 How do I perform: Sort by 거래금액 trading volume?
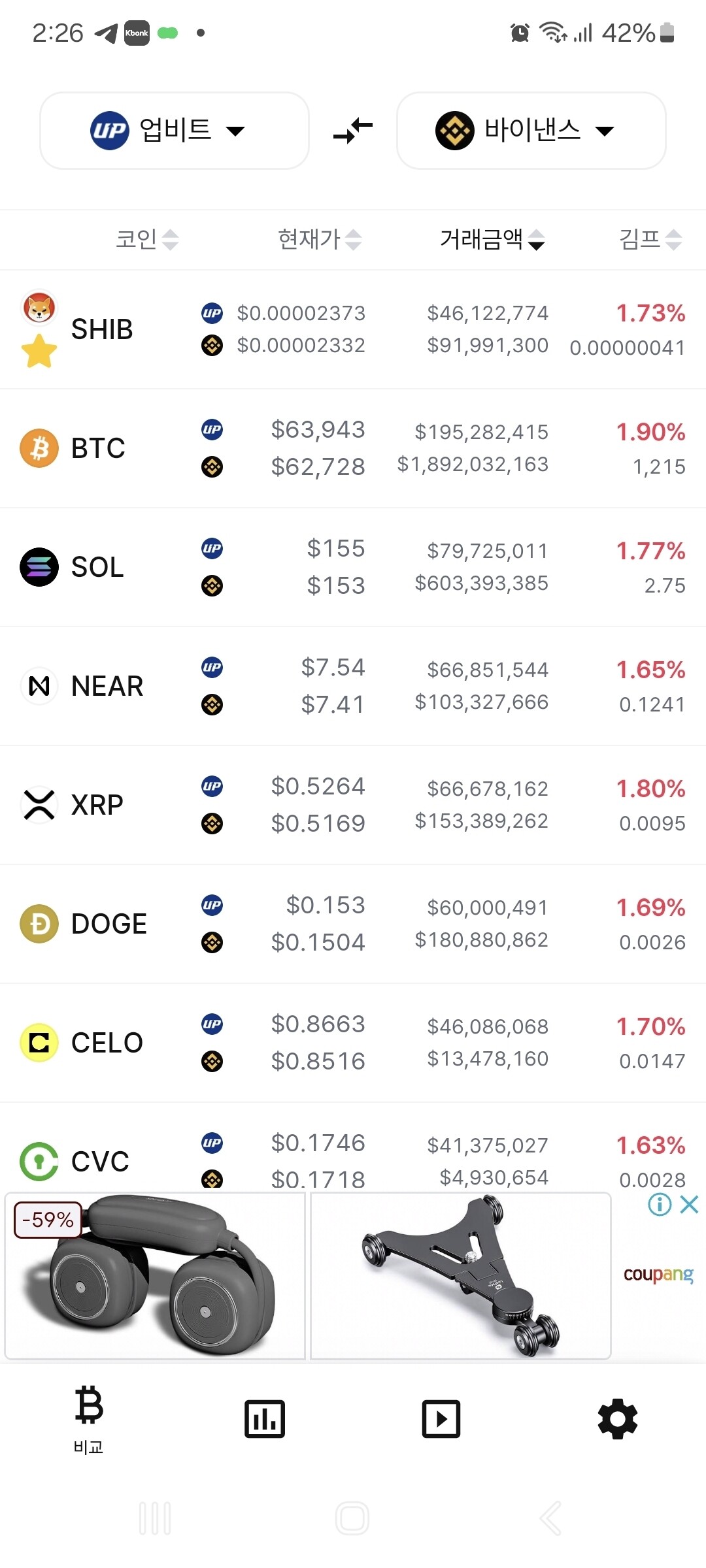click(492, 239)
